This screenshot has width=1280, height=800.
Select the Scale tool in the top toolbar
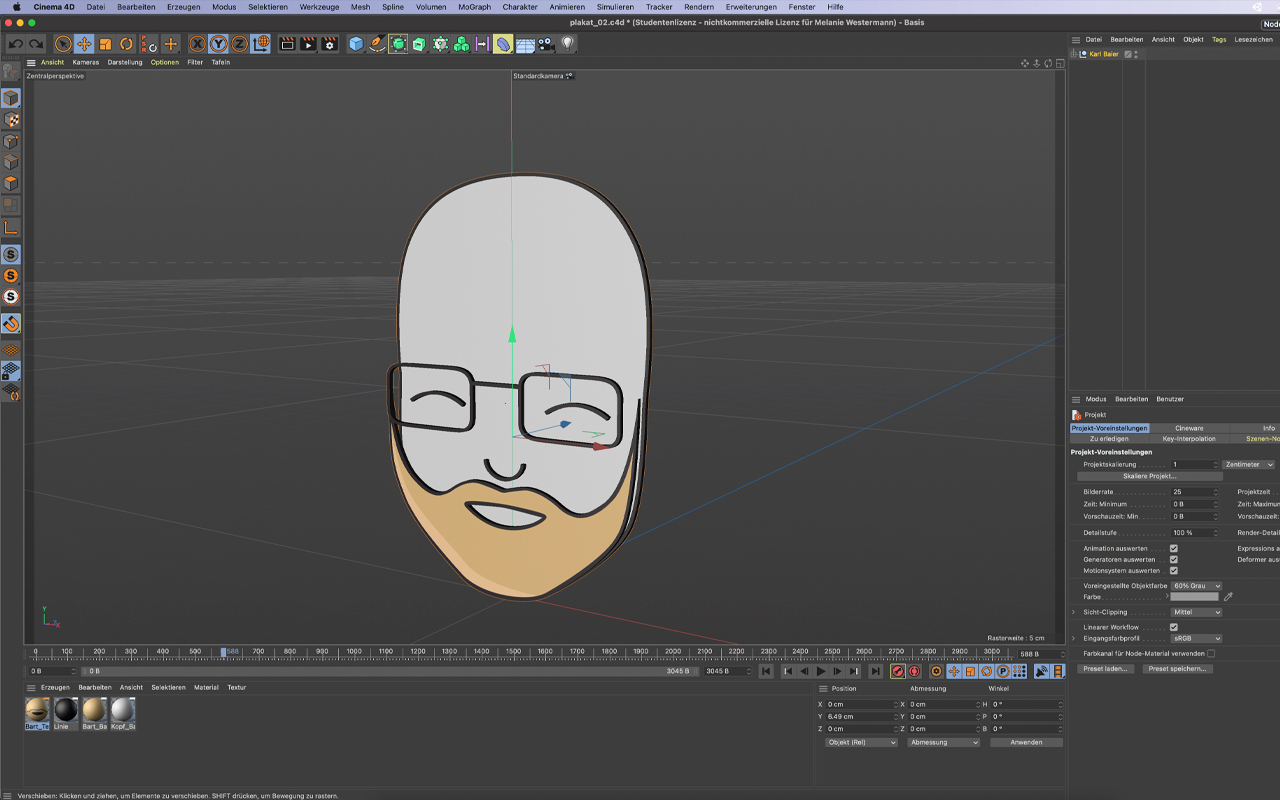click(105, 44)
